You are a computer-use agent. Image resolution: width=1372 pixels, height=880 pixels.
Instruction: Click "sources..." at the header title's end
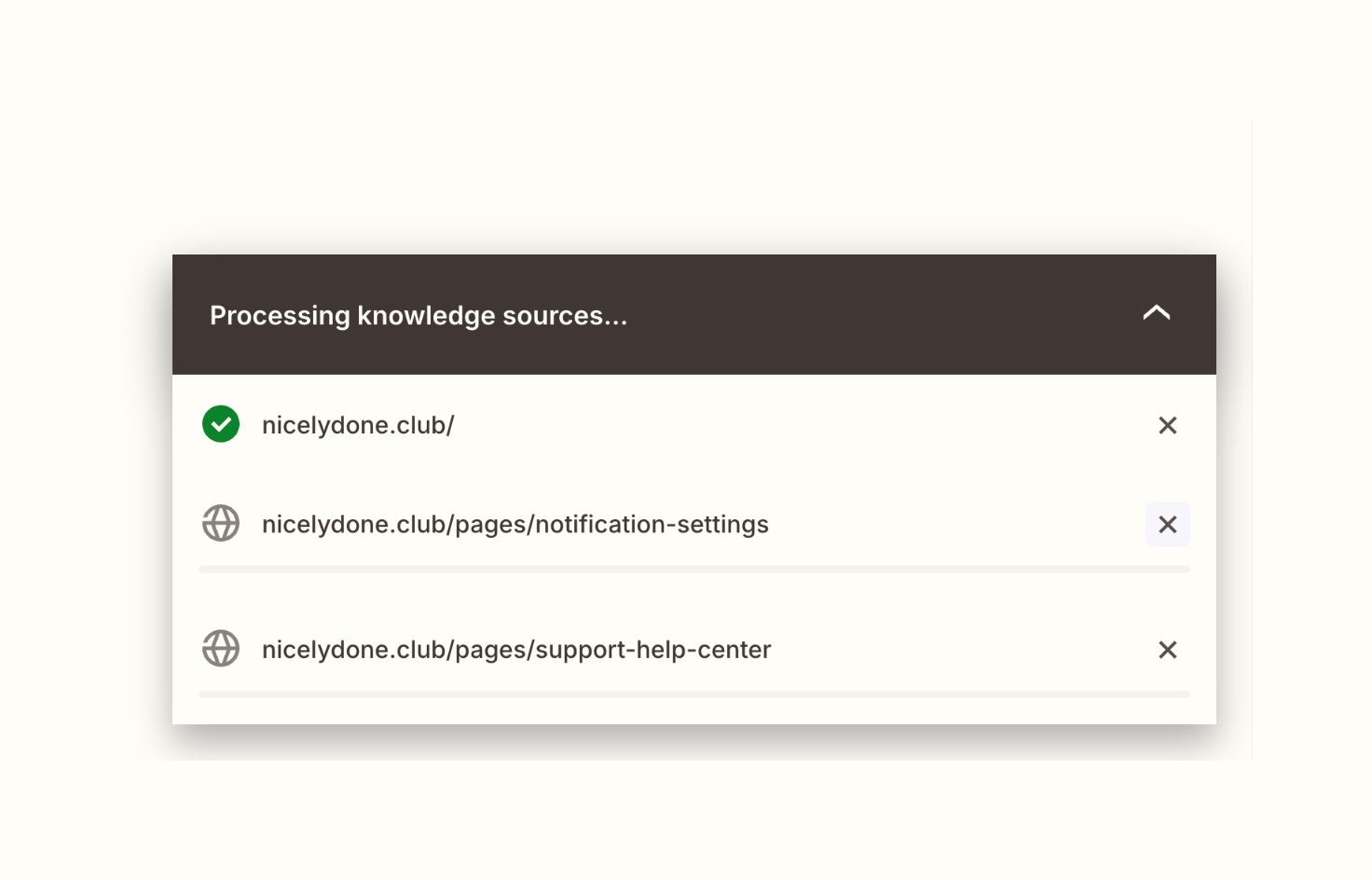pyautogui.click(x=565, y=316)
